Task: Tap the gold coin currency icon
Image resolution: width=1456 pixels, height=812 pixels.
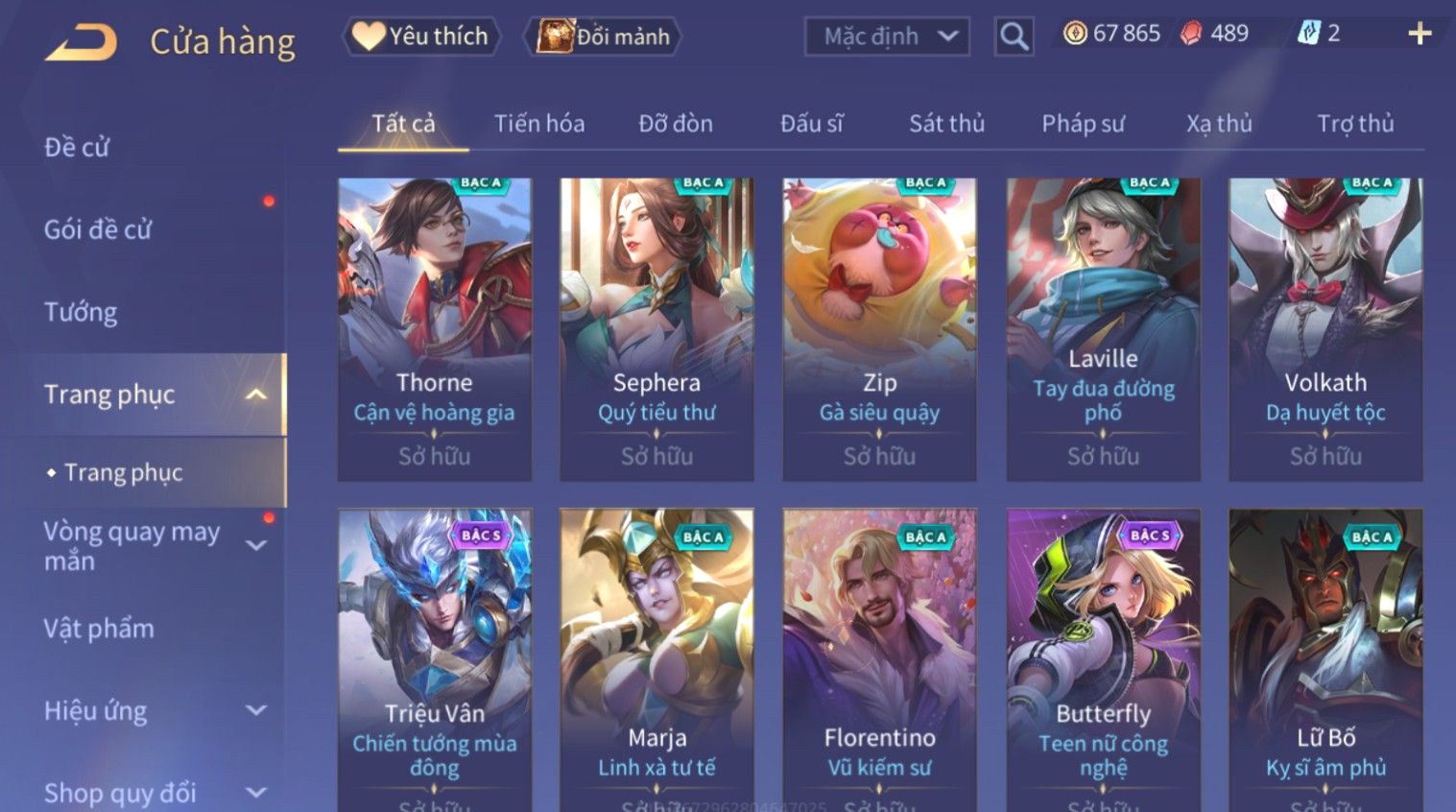Action: pos(1075,34)
